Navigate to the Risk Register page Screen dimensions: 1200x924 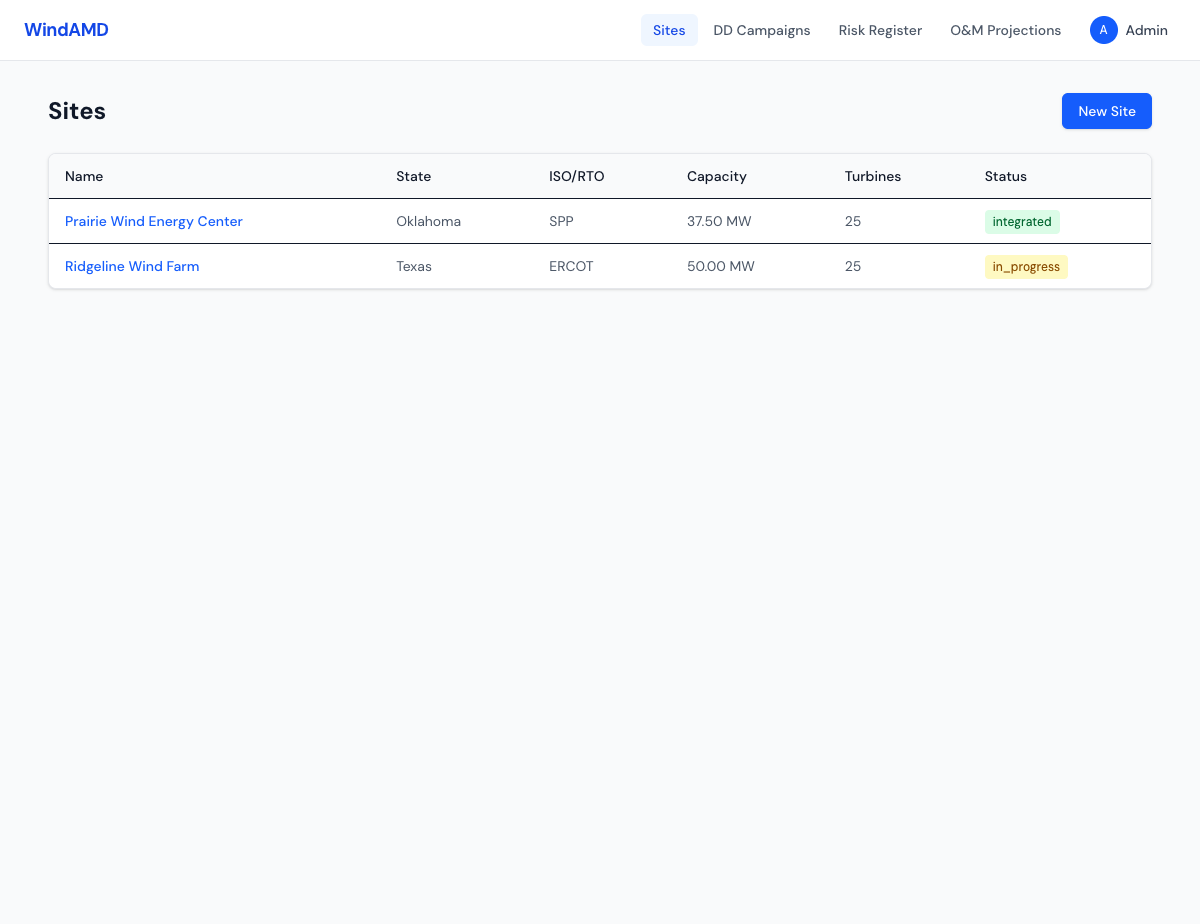coord(880,30)
